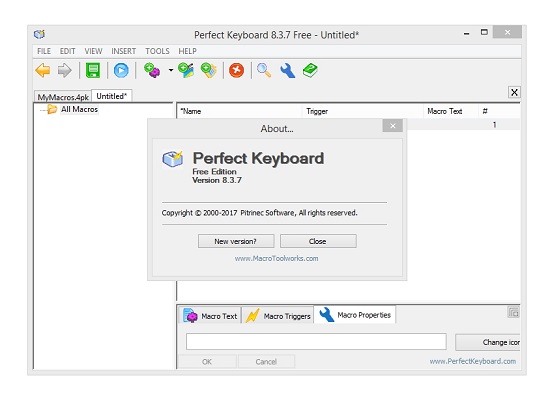Run the macro with the blue play icon
Image resolution: width=550 pixels, height=393 pixels.
click(x=121, y=70)
